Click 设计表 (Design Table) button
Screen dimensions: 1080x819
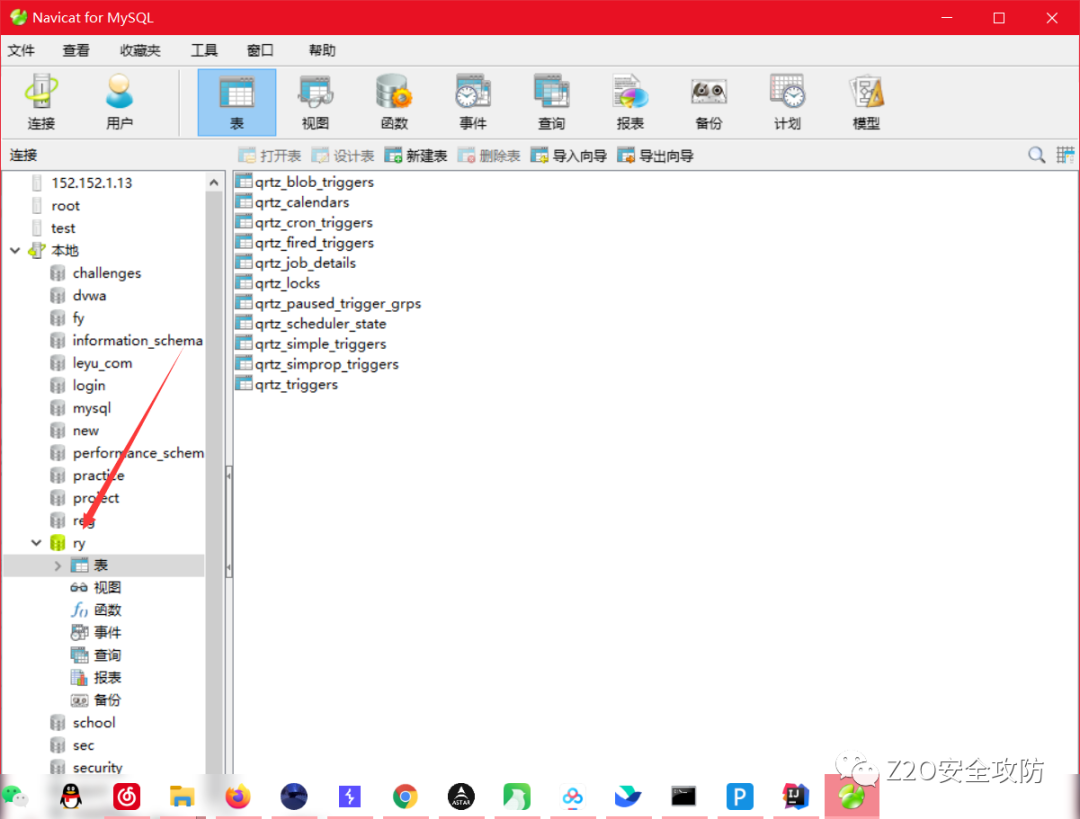(x=343, y=156)
